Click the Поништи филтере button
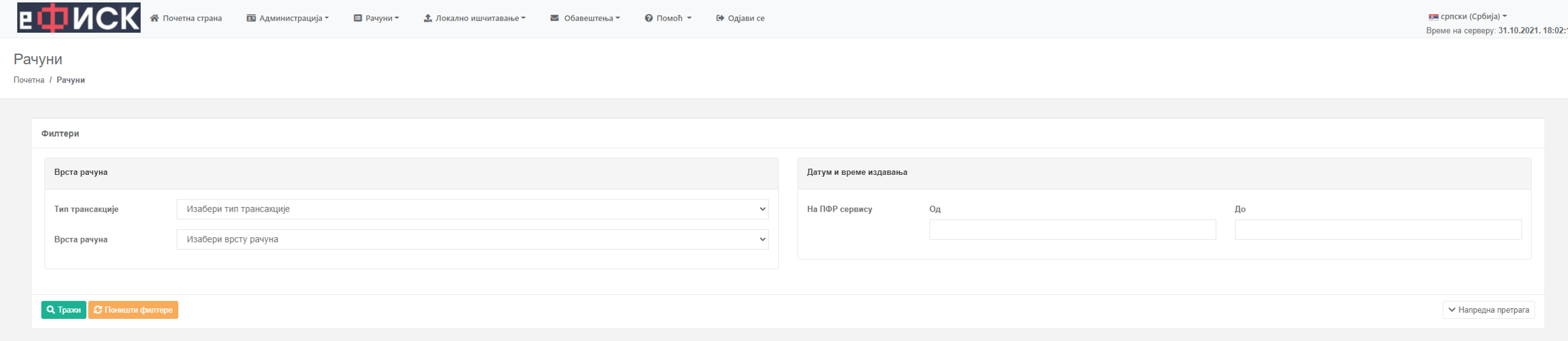Viewport: 1568px width, 341px height. [x=133, y=310]
